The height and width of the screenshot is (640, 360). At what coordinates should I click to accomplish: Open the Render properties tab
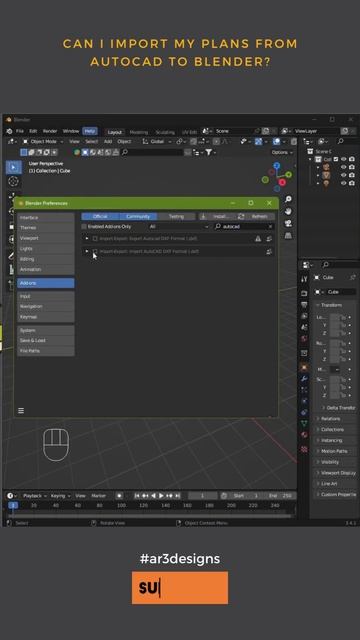pos(304,293)
